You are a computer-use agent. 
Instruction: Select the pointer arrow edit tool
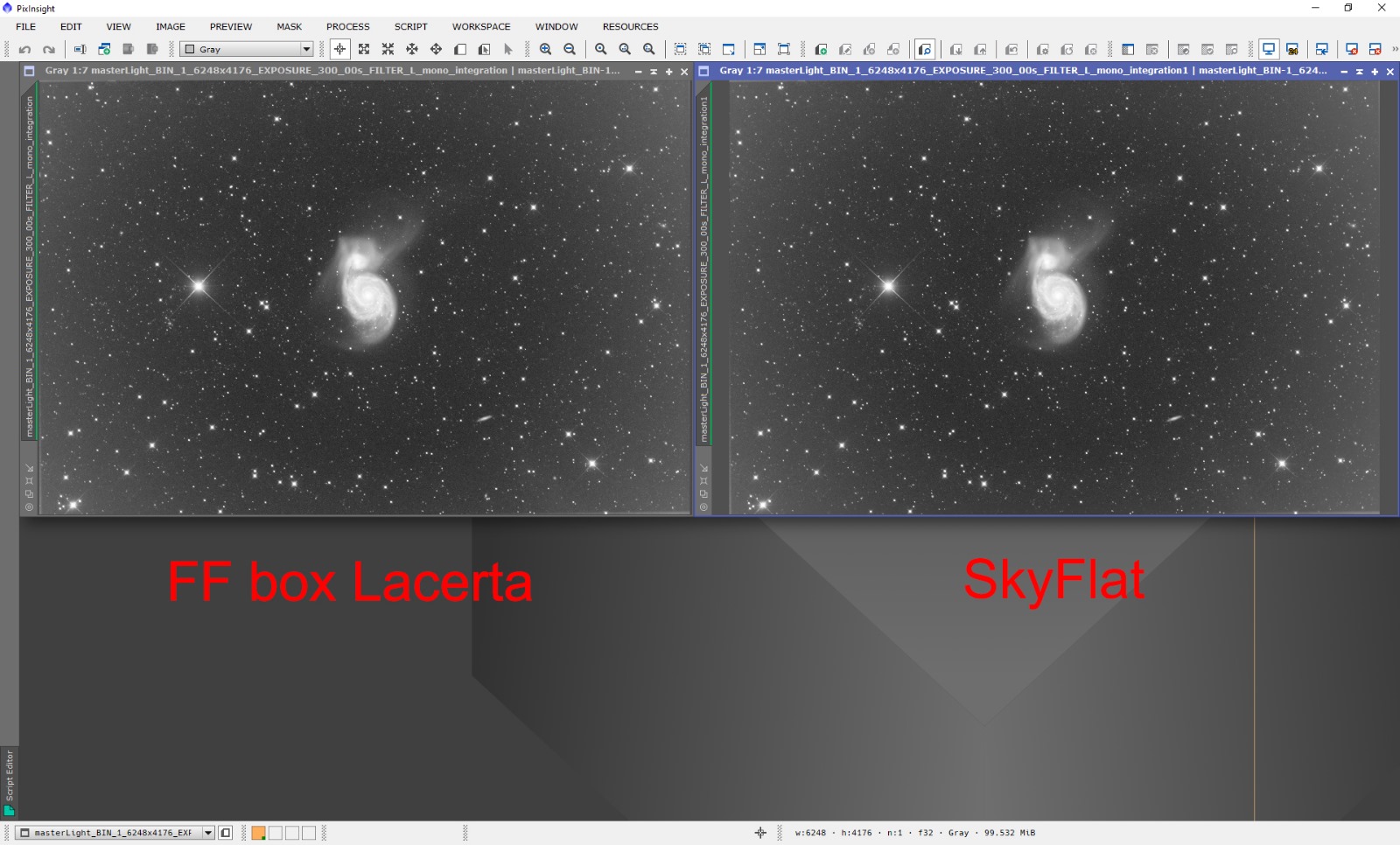tap(507, 50)
